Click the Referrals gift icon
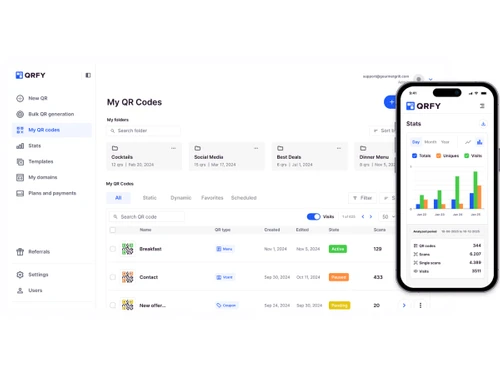Viewport: 500px width, 375px height. 20,252
